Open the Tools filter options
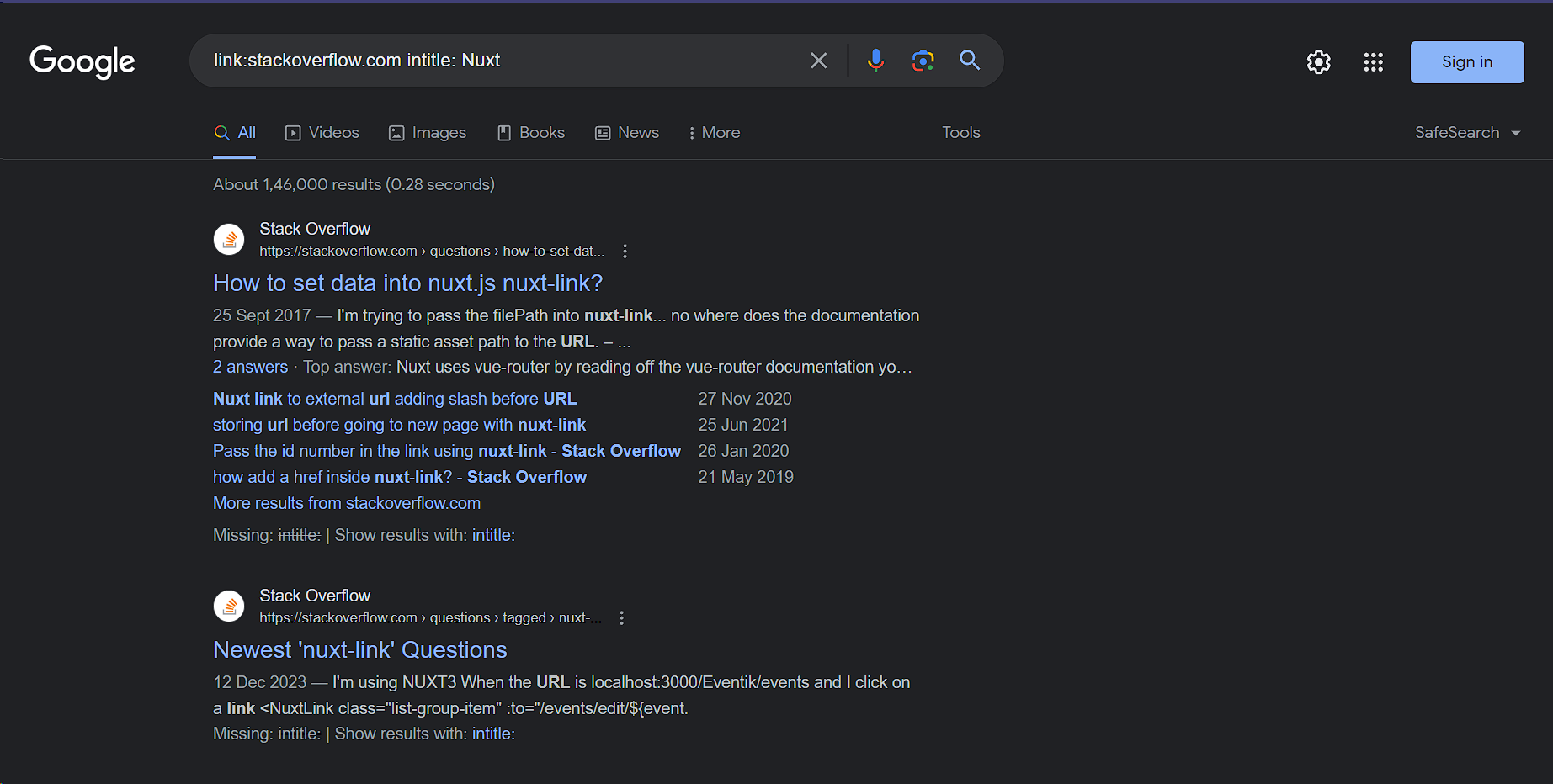This screenshot has height=784, width=1553. 960,133
